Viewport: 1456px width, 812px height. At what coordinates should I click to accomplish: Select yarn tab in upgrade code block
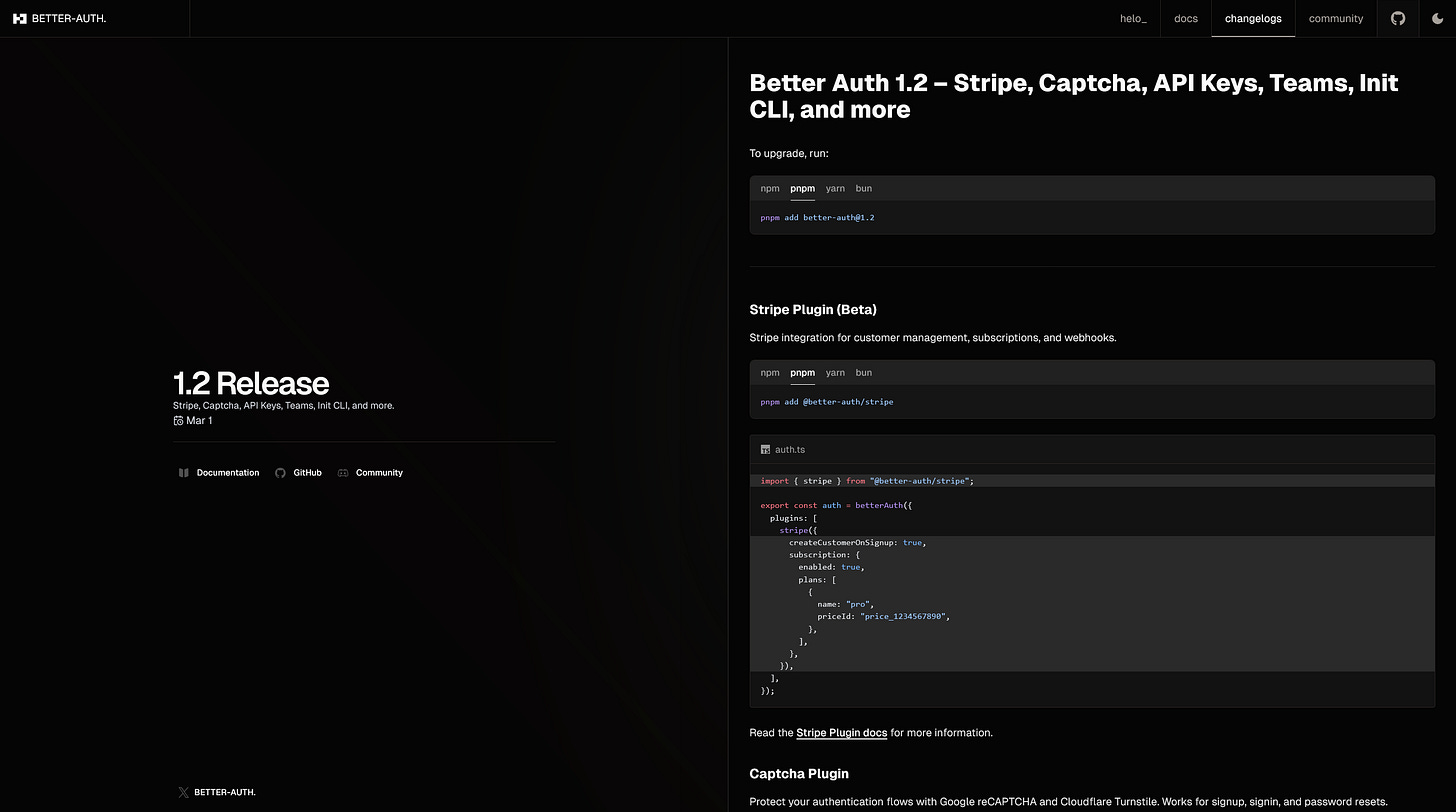point(835,188)
